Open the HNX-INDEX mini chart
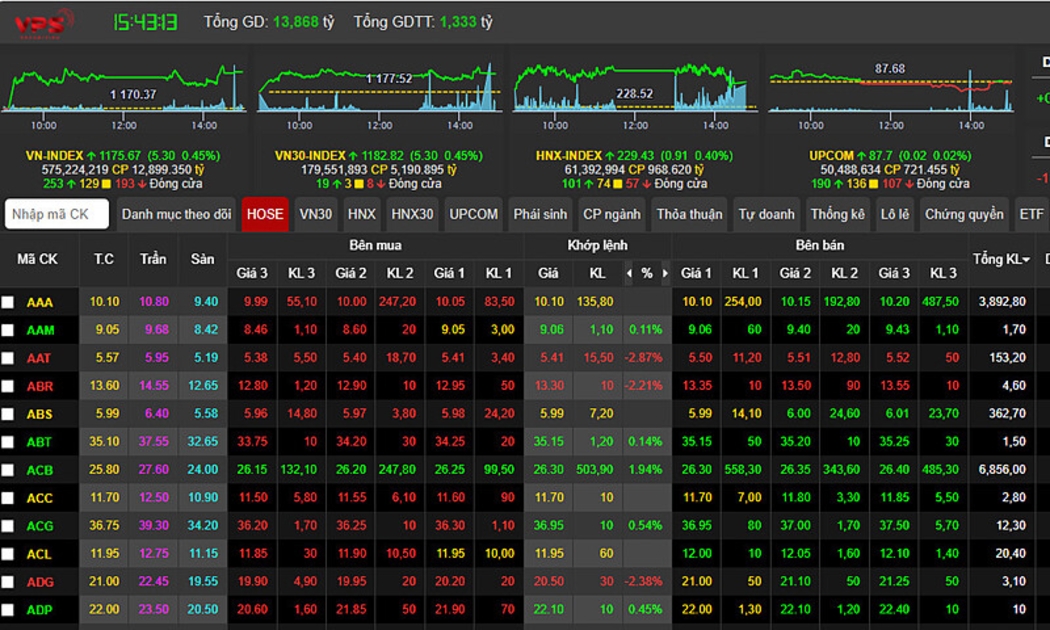1050x630 pixels. [x=631, y=90]
